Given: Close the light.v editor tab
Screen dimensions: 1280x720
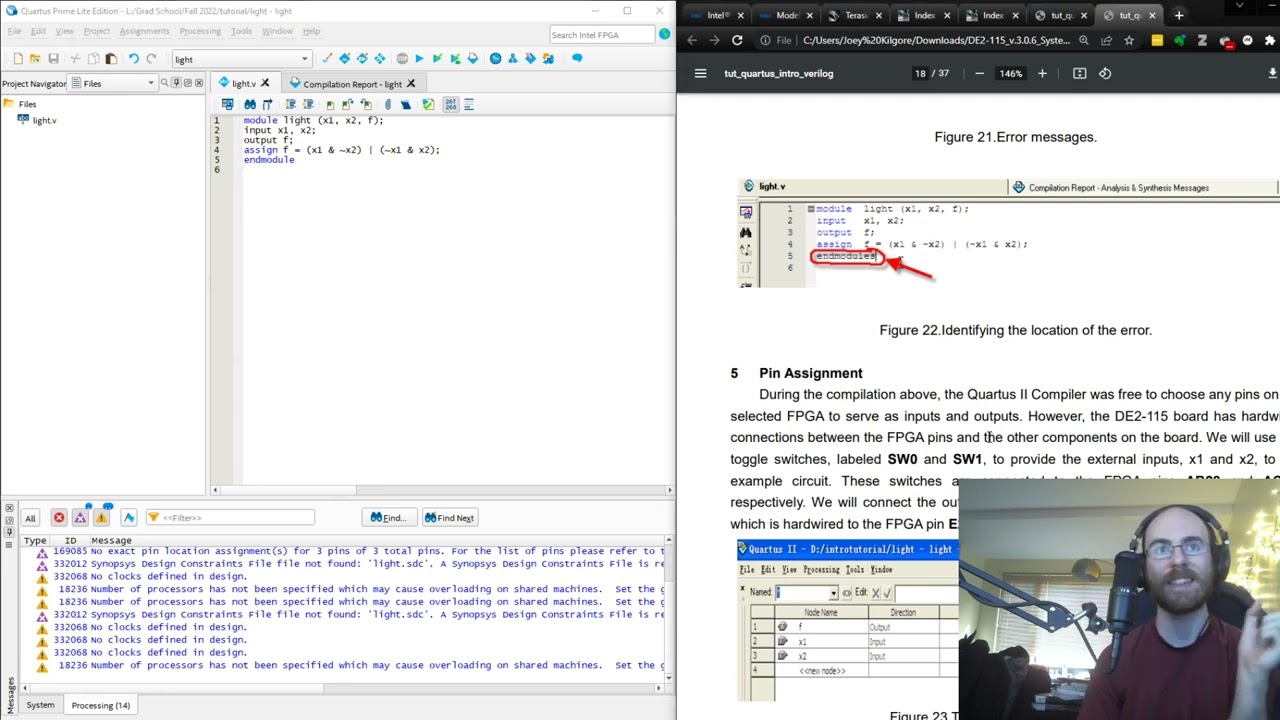Looking at the screenshot, I should [265, 84].
